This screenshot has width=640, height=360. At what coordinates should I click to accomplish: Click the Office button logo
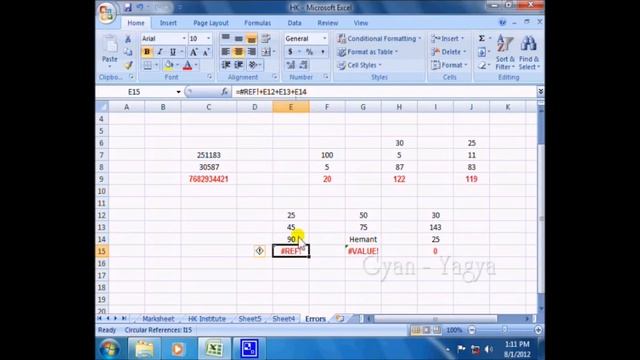(x=107, y=12)
